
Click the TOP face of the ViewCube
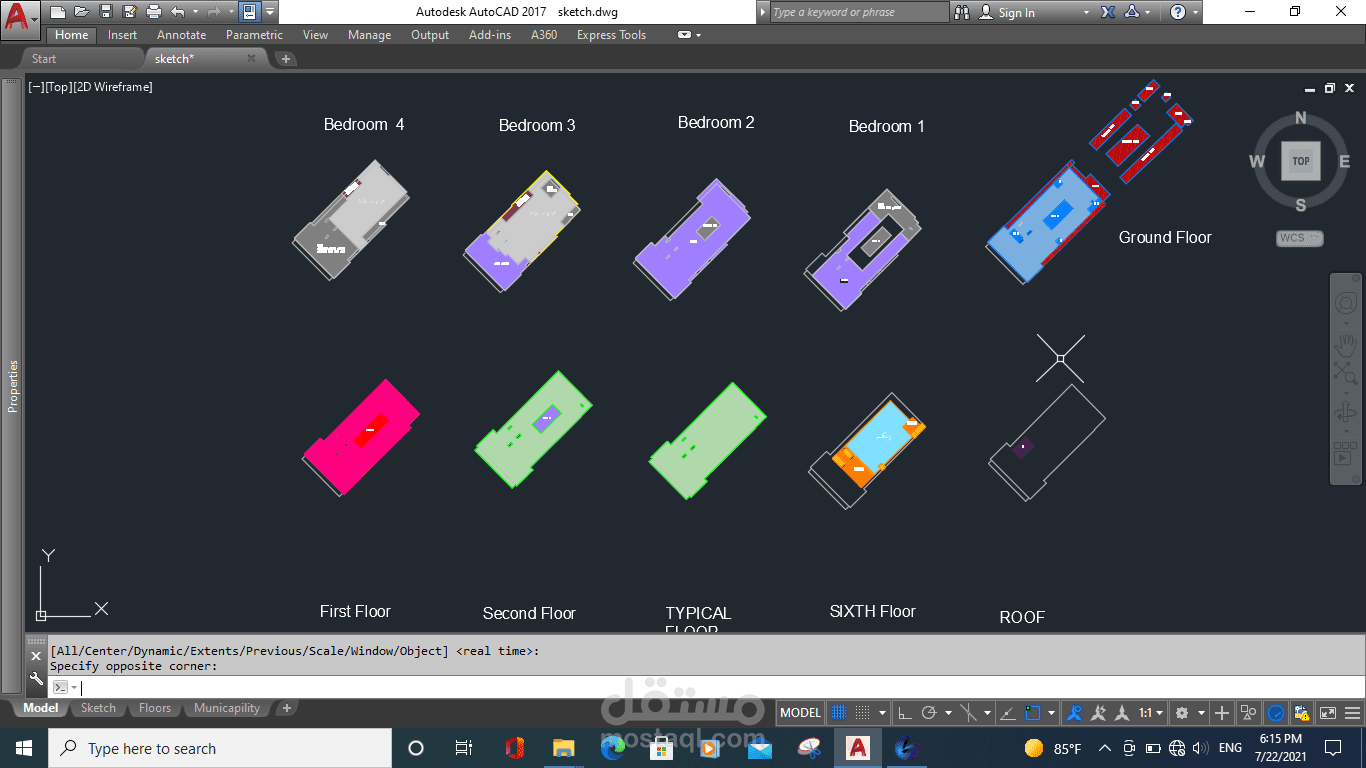click(x=1300, y=161)
